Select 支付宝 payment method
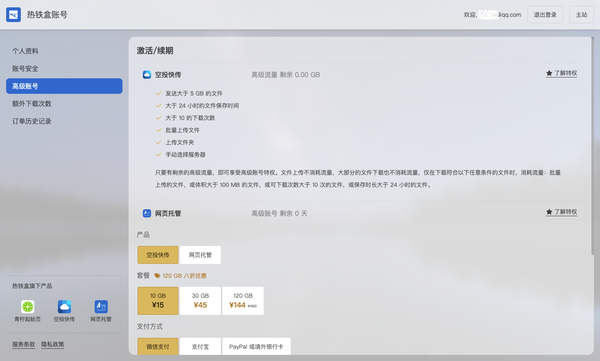The height and width of the screenshot is (361, 600). tap(200, 346)
